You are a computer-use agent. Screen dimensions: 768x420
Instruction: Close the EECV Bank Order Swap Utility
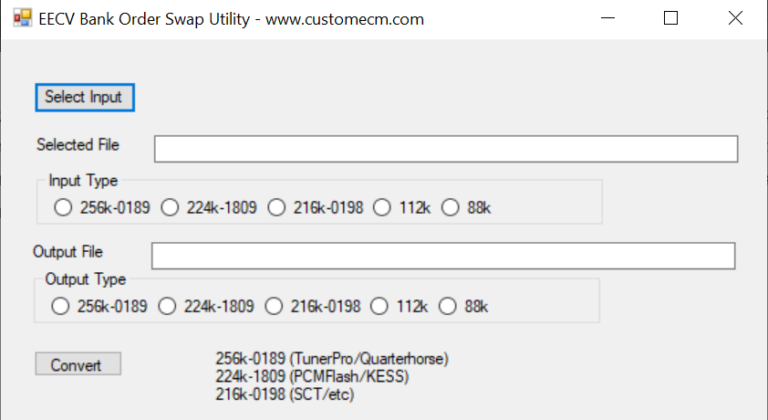735,18
